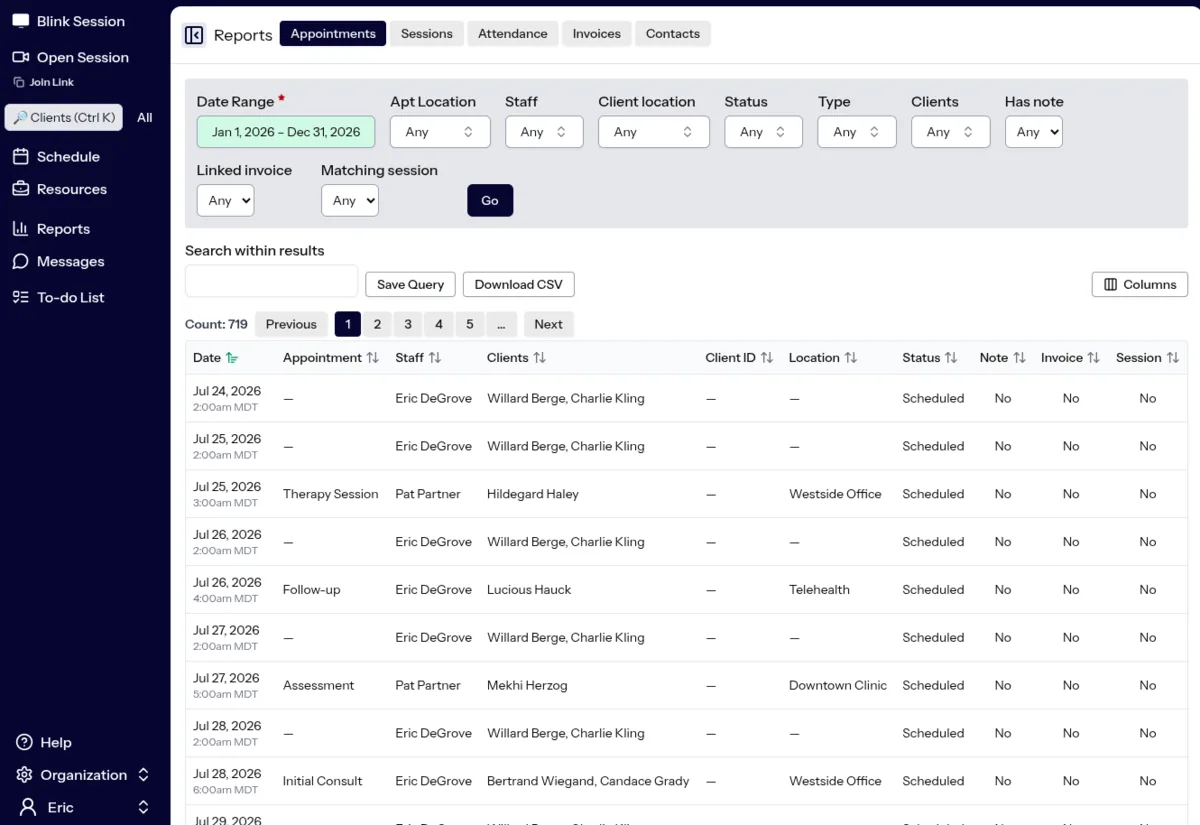Click the Download CSV button
The width and height of the screenshot is (1200, 825).
(519, 284)
